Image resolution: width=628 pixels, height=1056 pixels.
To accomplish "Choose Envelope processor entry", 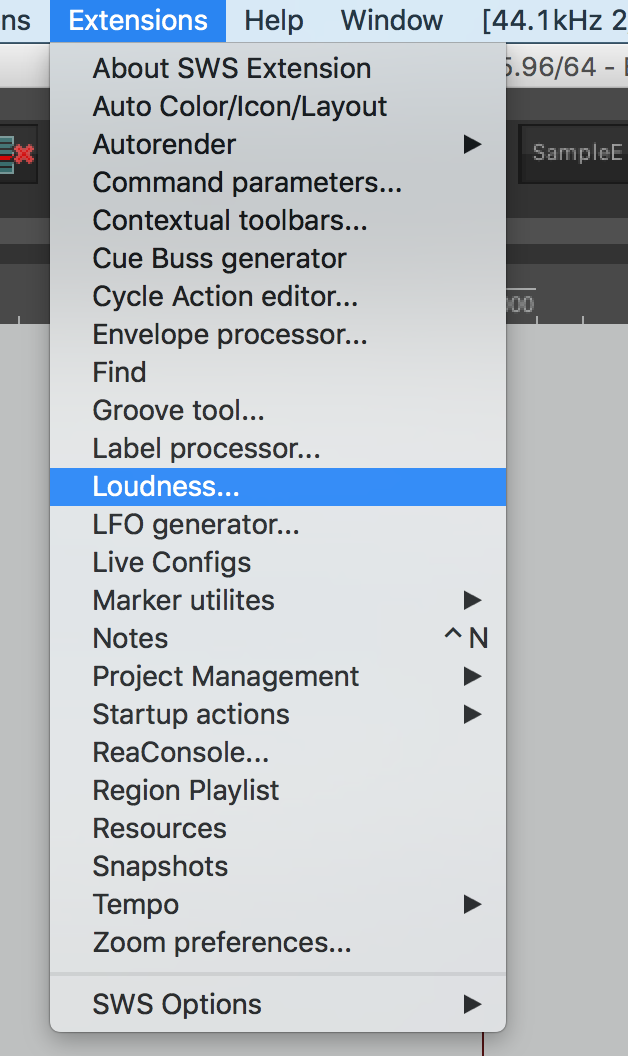I will click(230, 335).
